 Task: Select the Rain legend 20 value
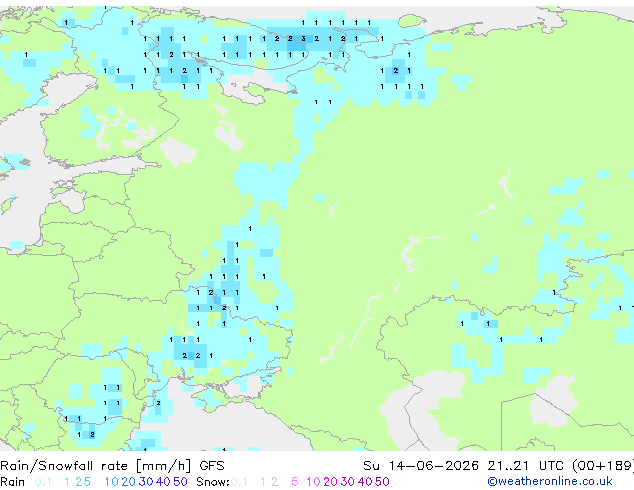(128, 482)
